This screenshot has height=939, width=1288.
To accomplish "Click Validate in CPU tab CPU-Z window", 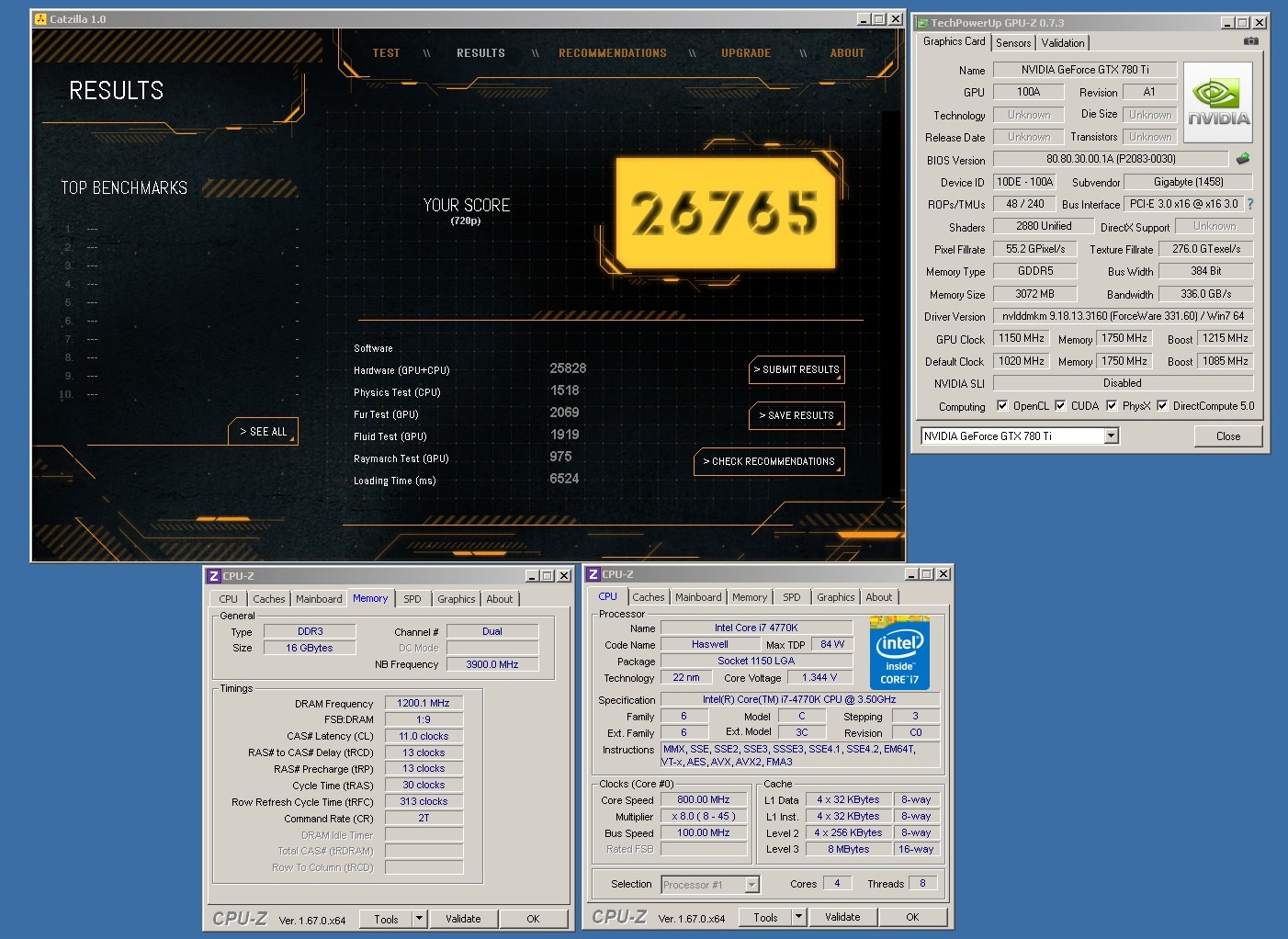I will [842, 917].
